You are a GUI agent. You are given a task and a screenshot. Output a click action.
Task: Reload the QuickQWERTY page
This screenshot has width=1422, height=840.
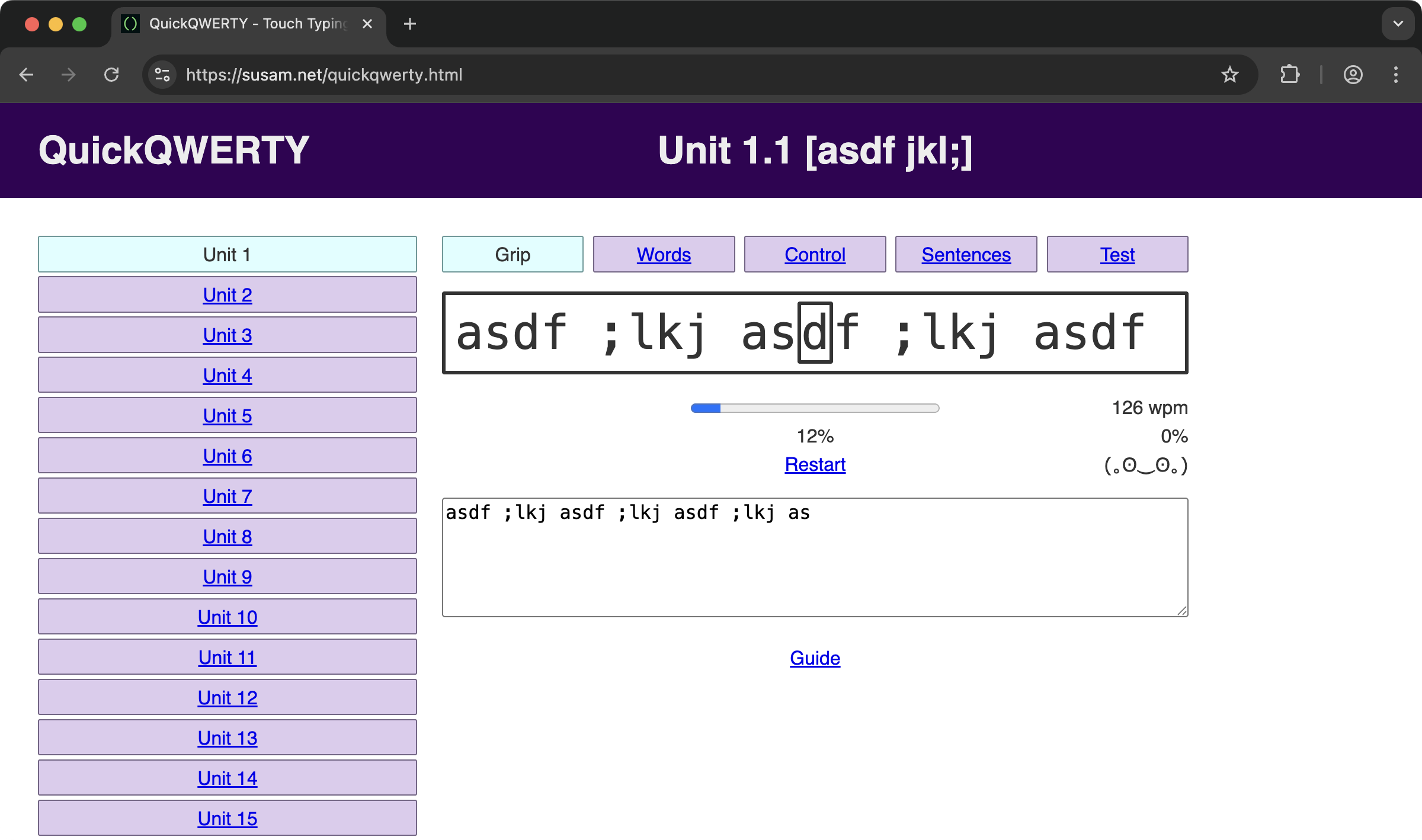click(111, 75)
